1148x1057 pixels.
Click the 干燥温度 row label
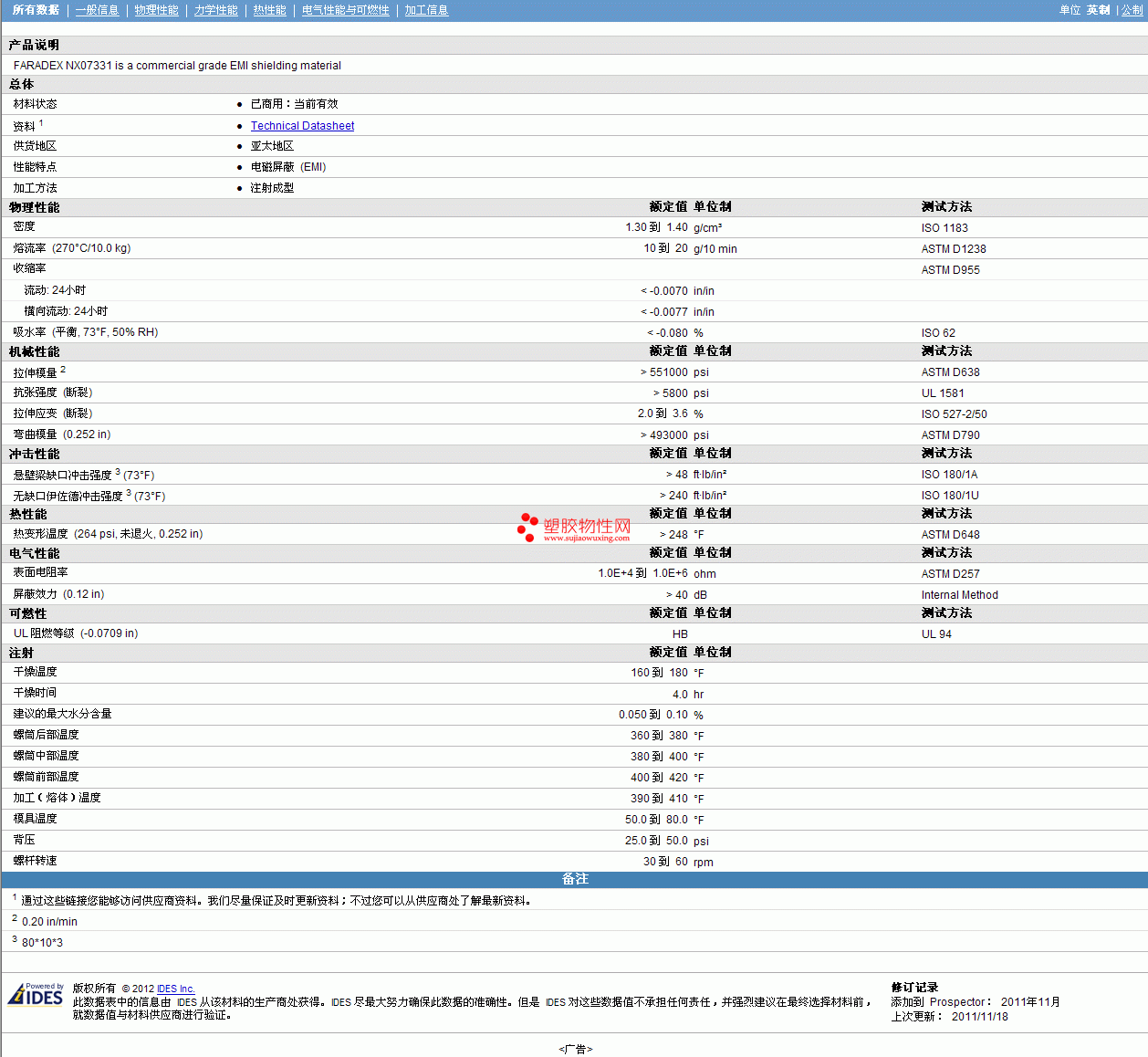click(x=35, y=672)
